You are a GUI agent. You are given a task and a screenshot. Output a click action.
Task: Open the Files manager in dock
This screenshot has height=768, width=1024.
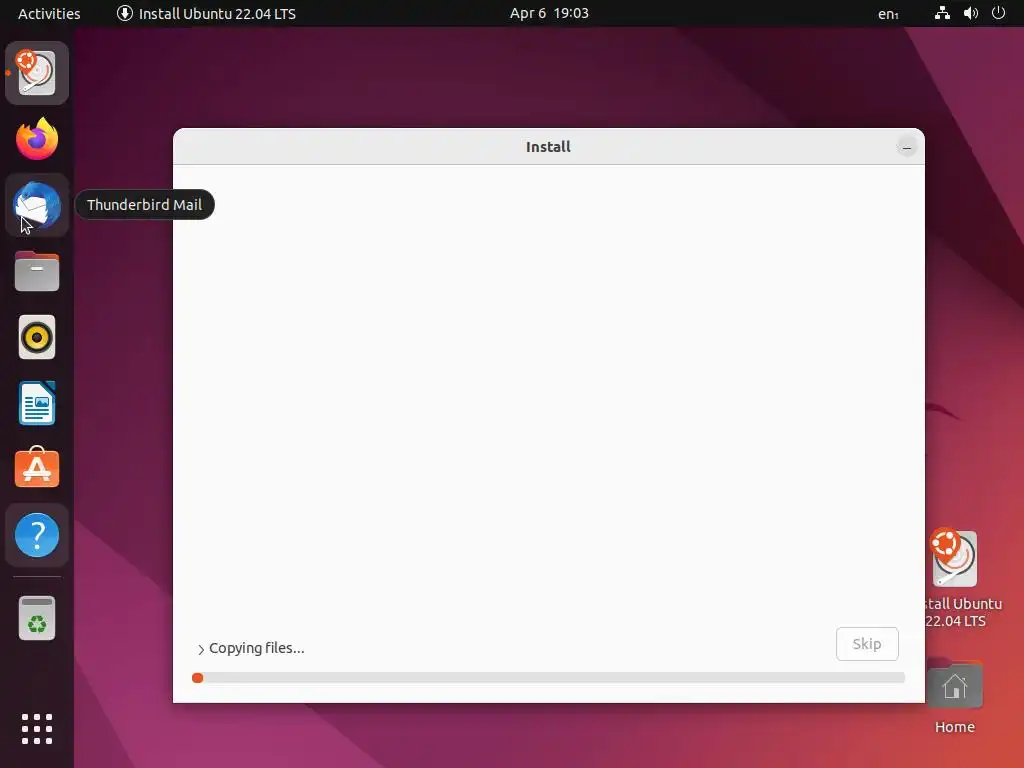point(37,271)
